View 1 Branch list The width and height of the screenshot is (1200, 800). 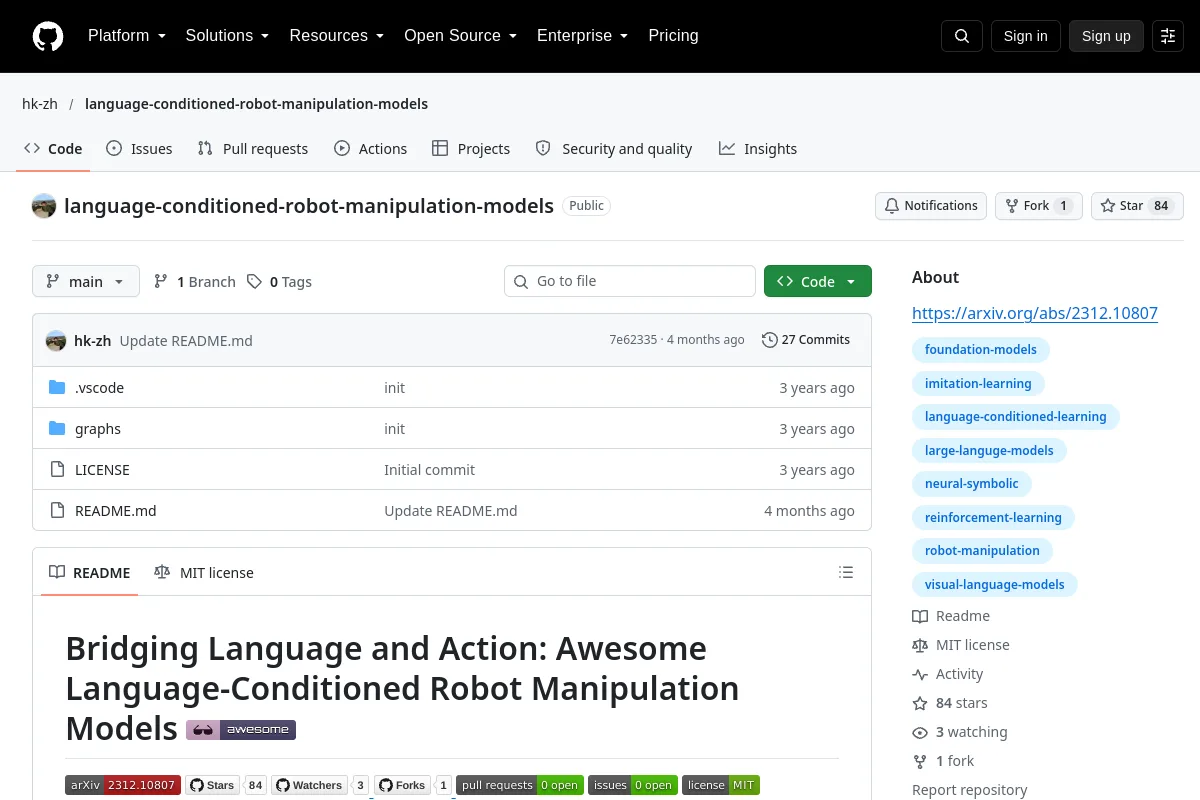tap(194, 282)
